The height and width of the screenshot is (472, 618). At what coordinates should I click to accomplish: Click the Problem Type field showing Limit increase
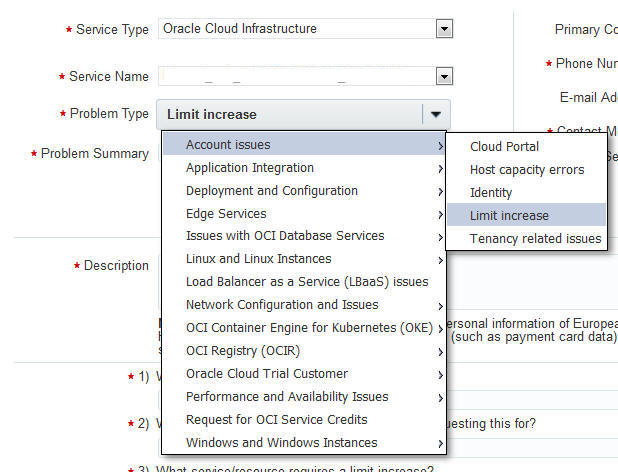coord(303,115)
